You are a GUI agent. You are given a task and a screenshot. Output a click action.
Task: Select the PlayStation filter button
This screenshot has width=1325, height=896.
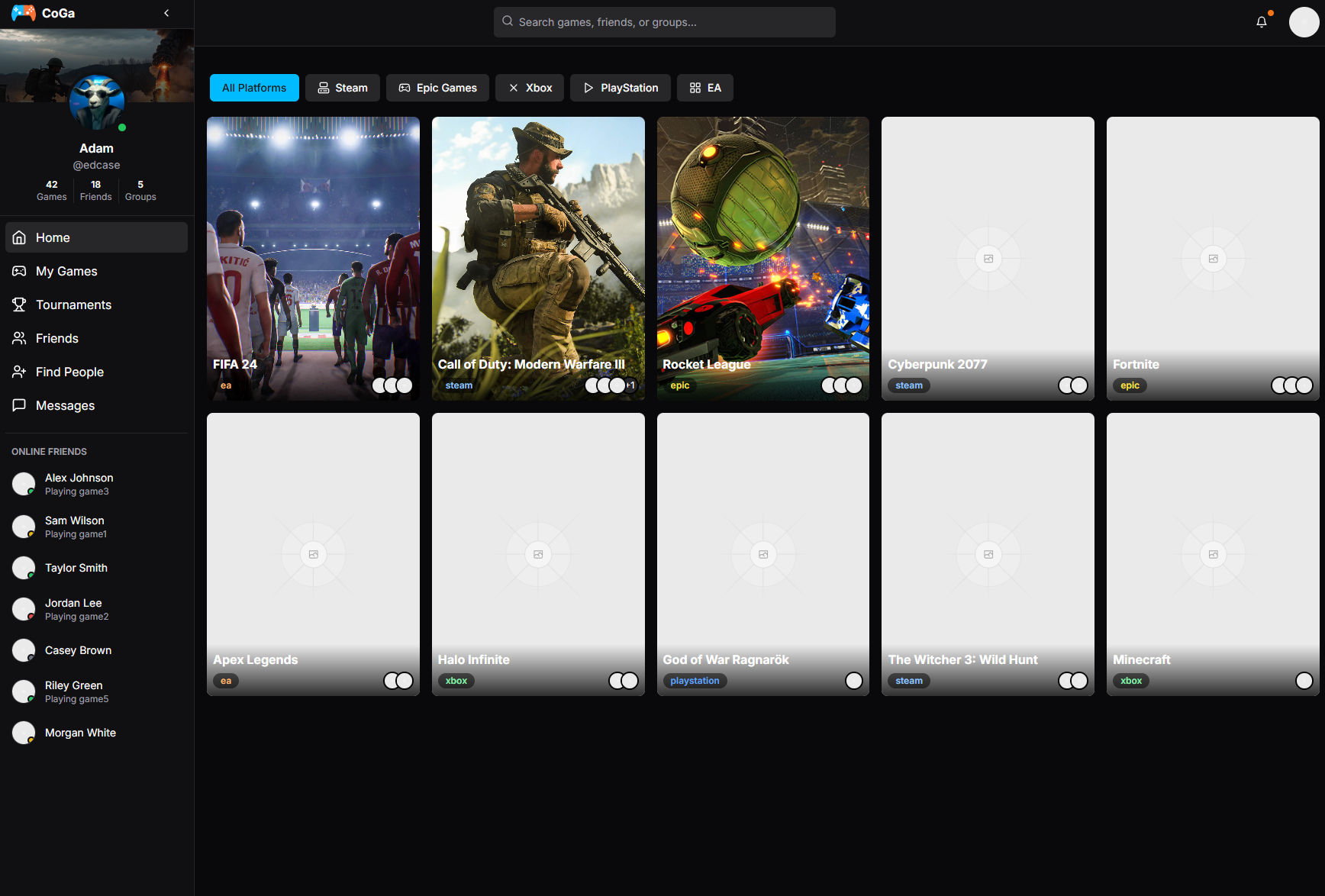[x=621, y=88]
